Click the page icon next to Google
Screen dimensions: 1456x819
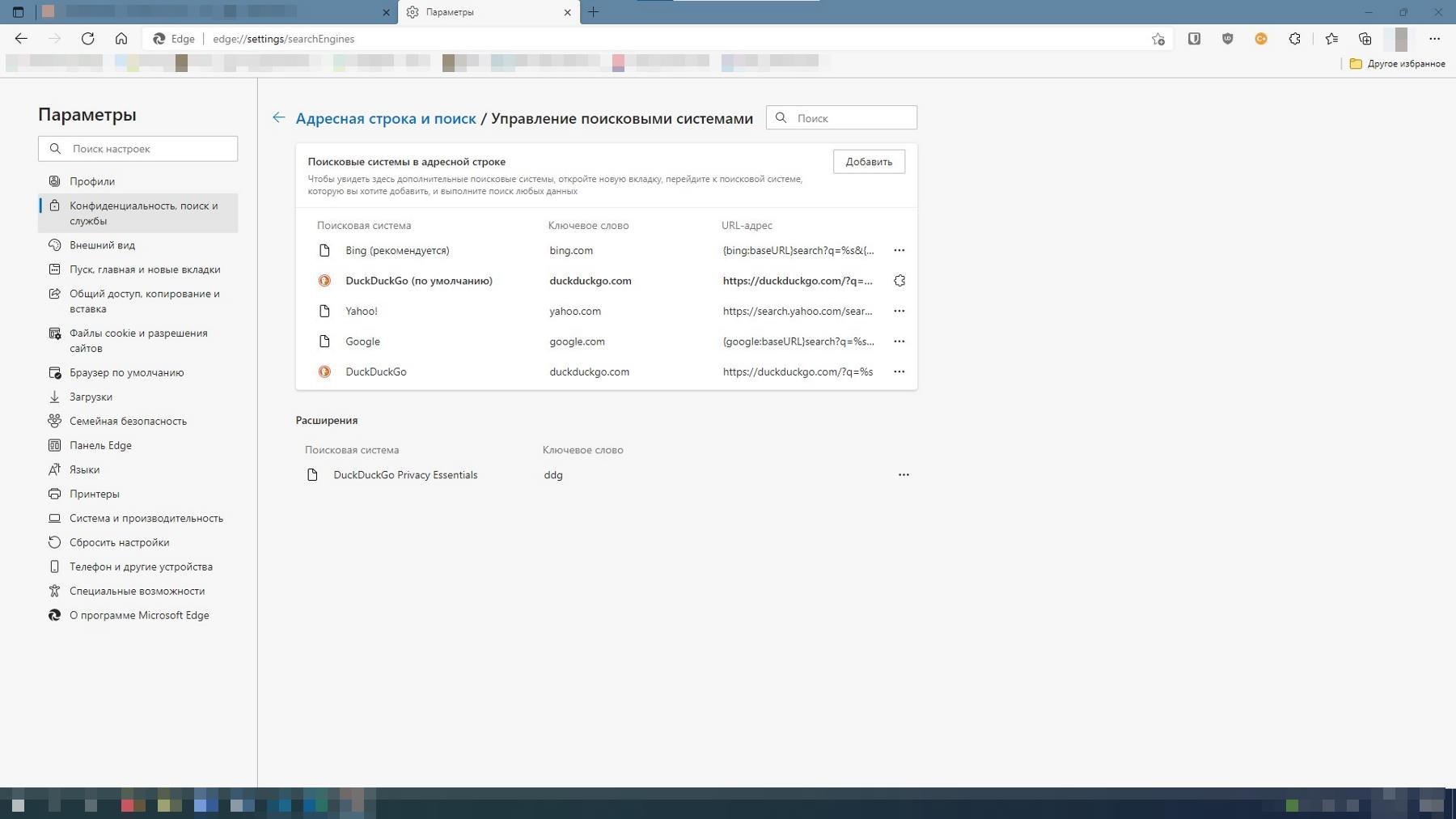coord(324,342)
